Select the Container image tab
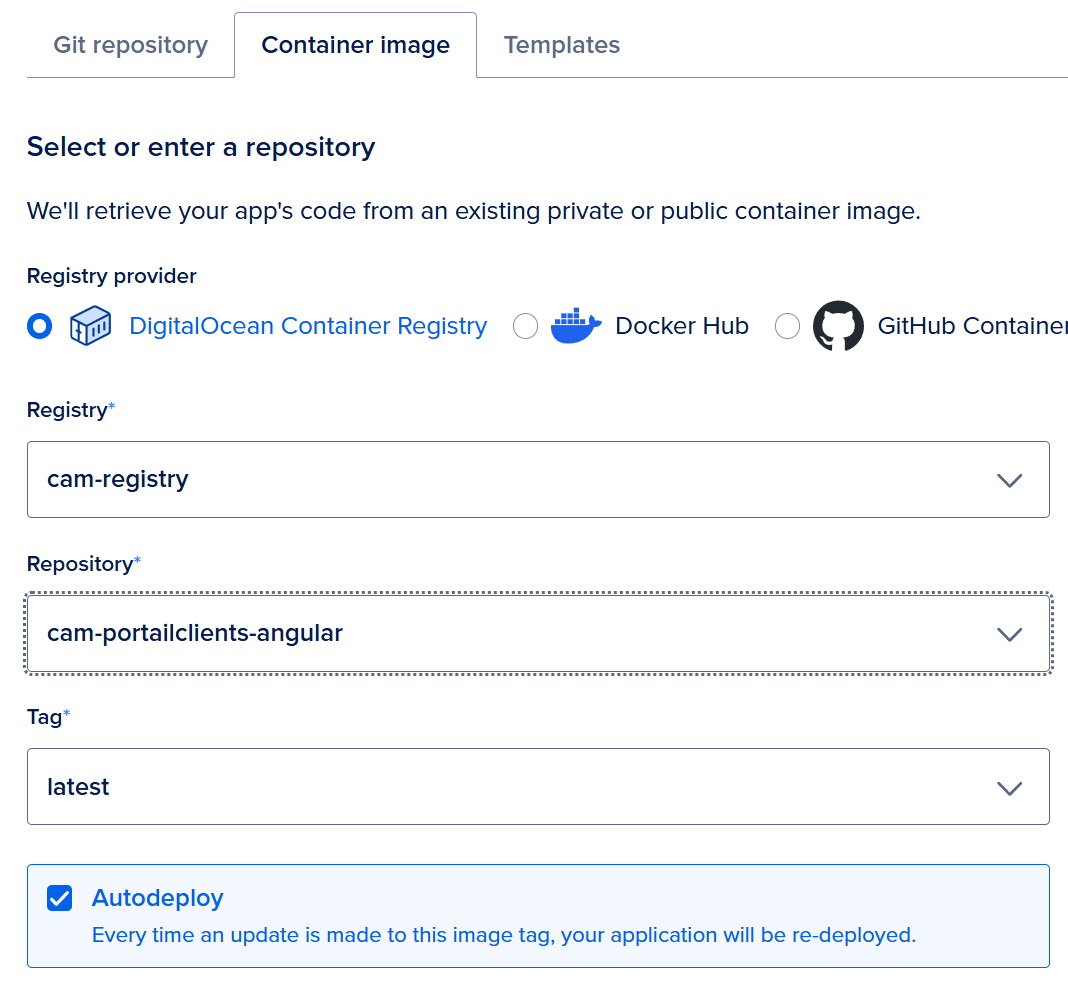The width and height of the screenshot is (1068, 983). tap(355, 45)
